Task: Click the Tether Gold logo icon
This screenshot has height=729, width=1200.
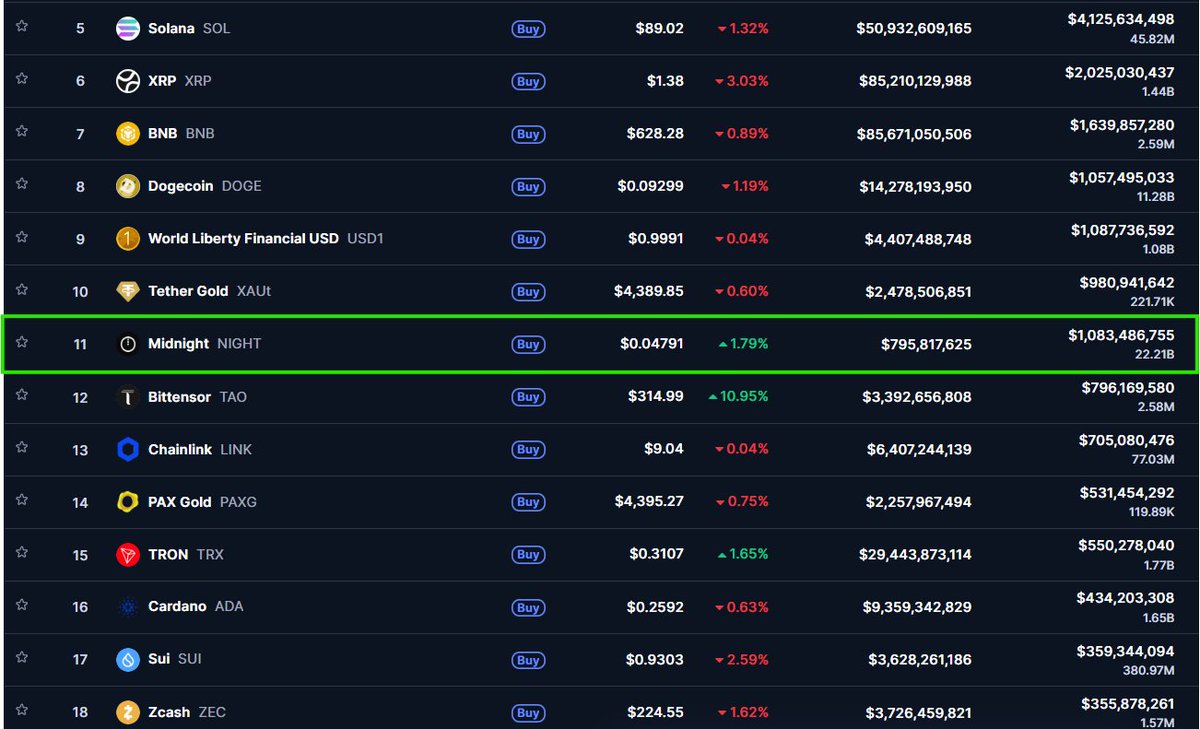Action: tap(128, 291)
